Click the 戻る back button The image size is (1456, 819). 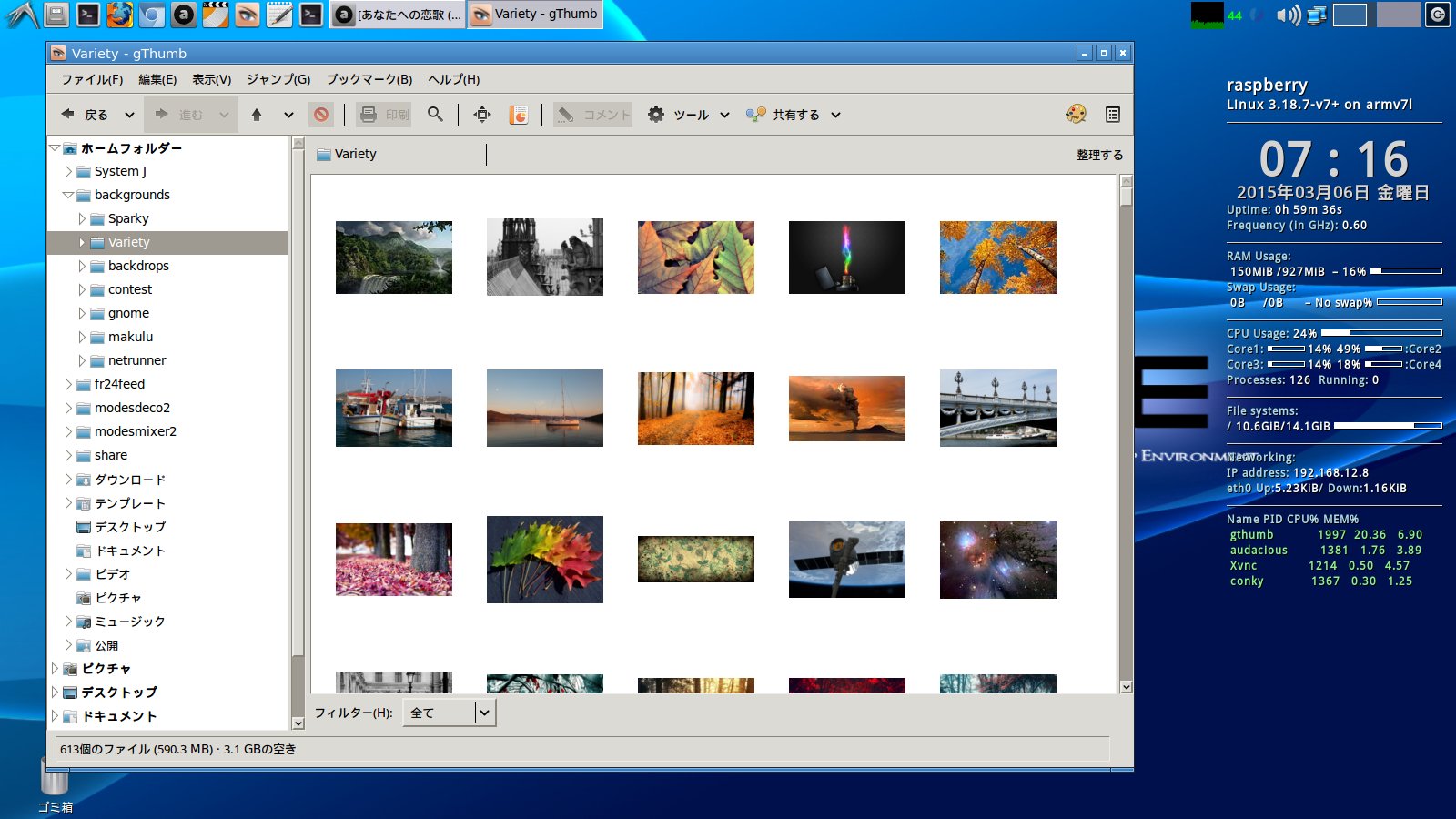pos(86,115)
